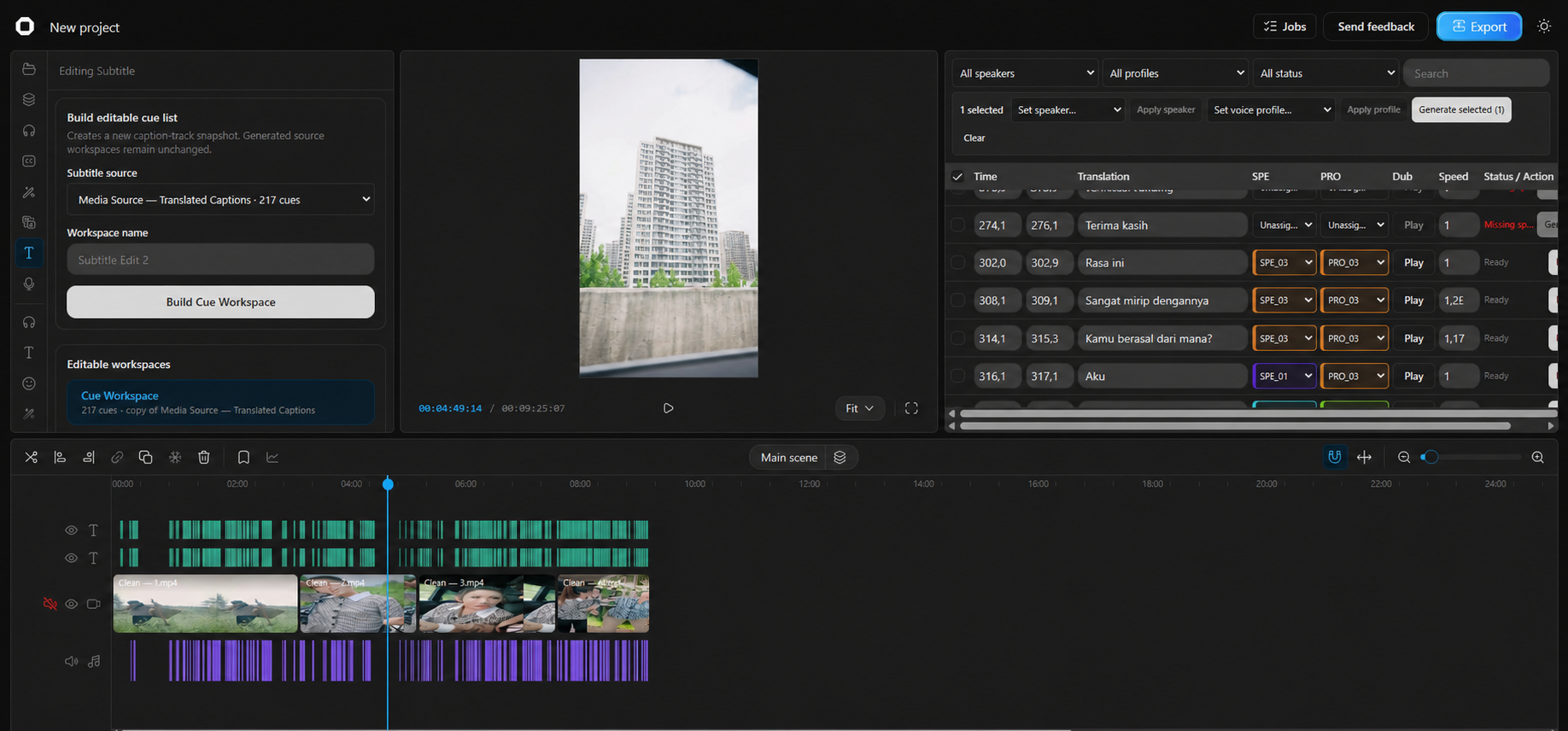
Task: Open scene layers icon beside Main scene
Action: [840, 457]
